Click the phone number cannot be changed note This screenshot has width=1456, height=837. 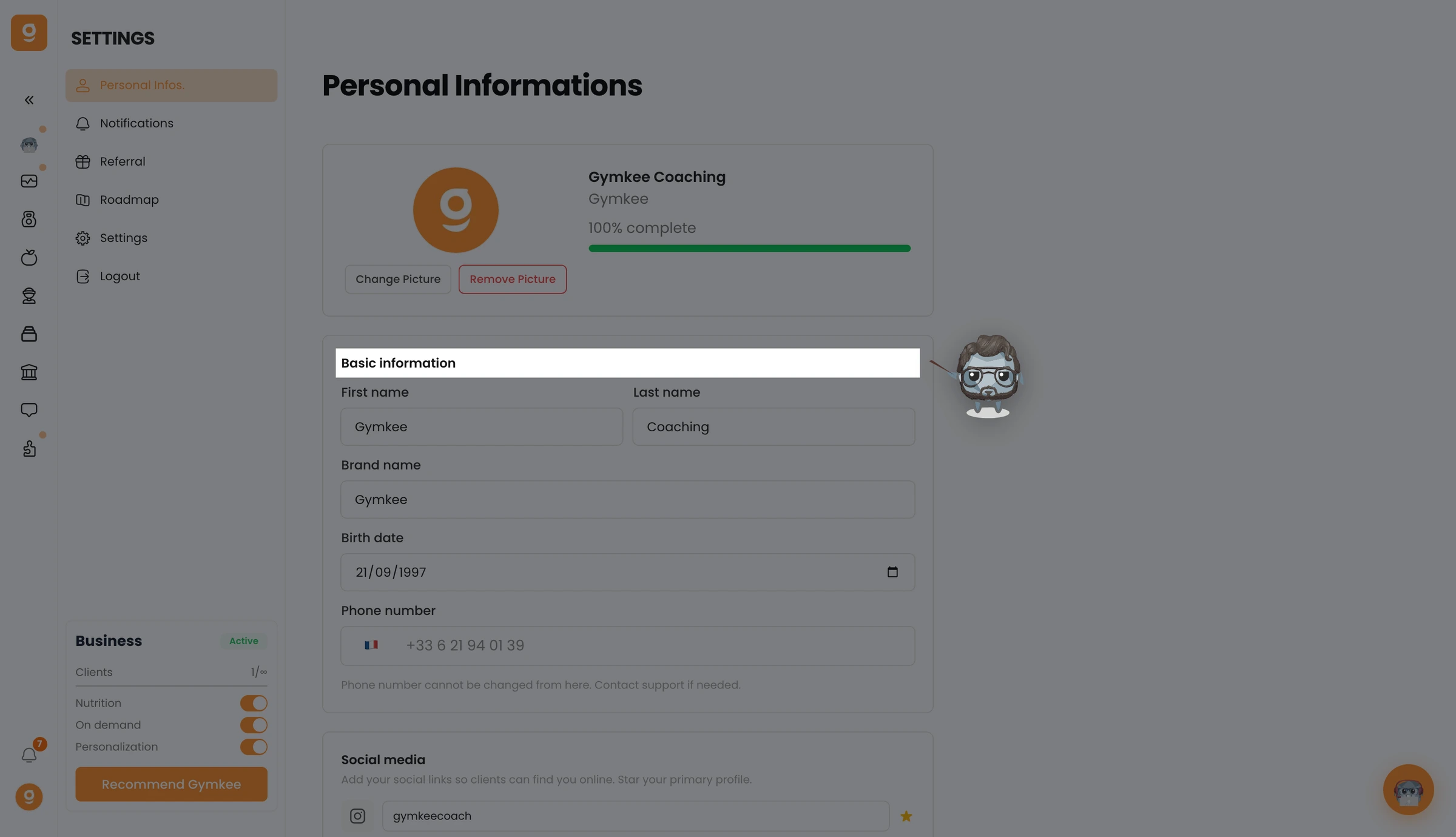click(541, 685)
